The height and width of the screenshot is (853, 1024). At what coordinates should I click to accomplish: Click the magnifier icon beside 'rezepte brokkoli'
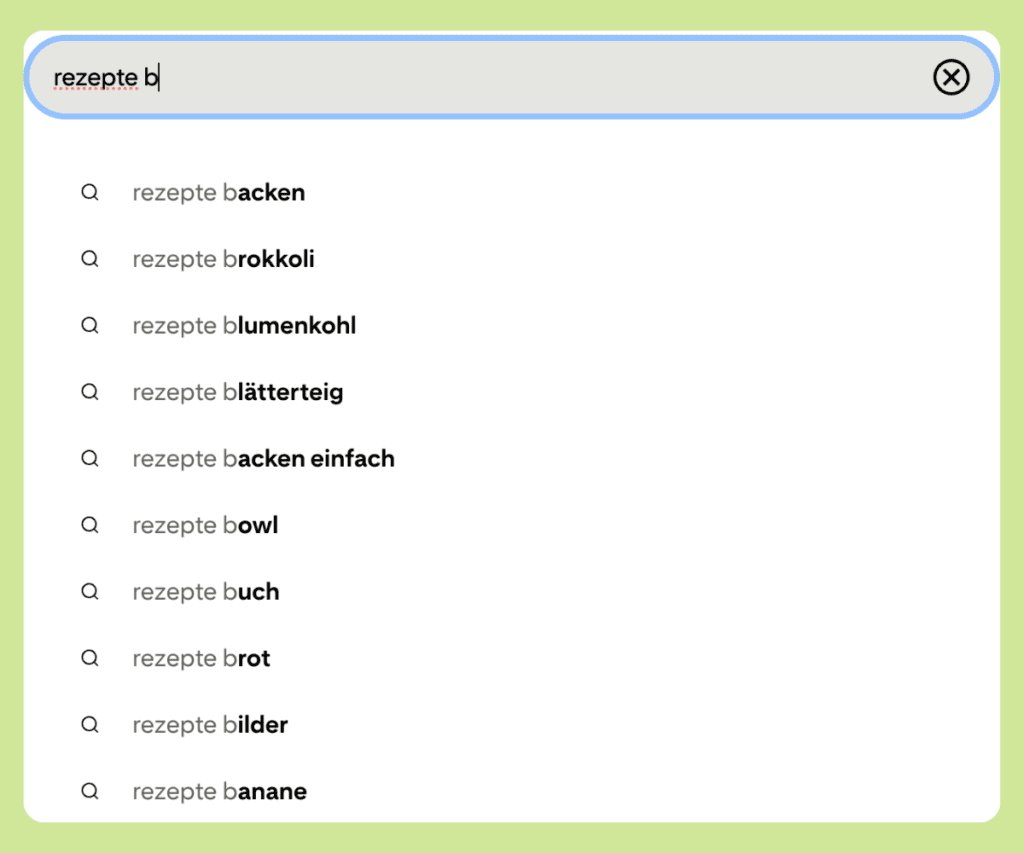90,259
